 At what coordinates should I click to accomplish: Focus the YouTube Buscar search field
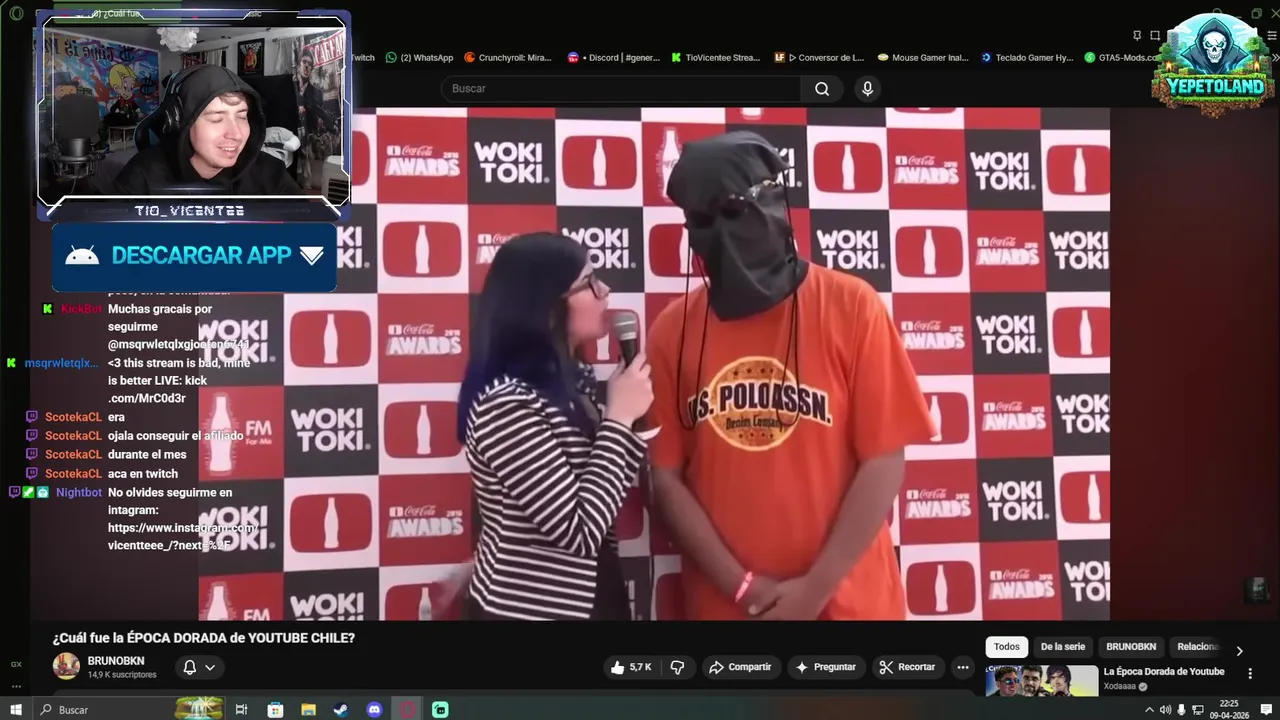621,89
